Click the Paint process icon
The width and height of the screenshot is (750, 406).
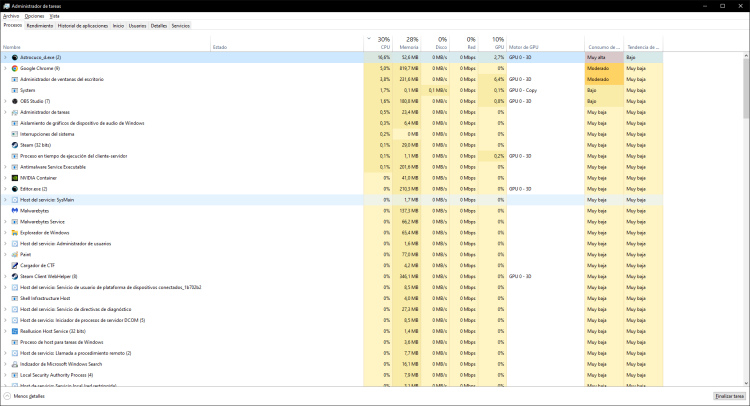[14, 254]
